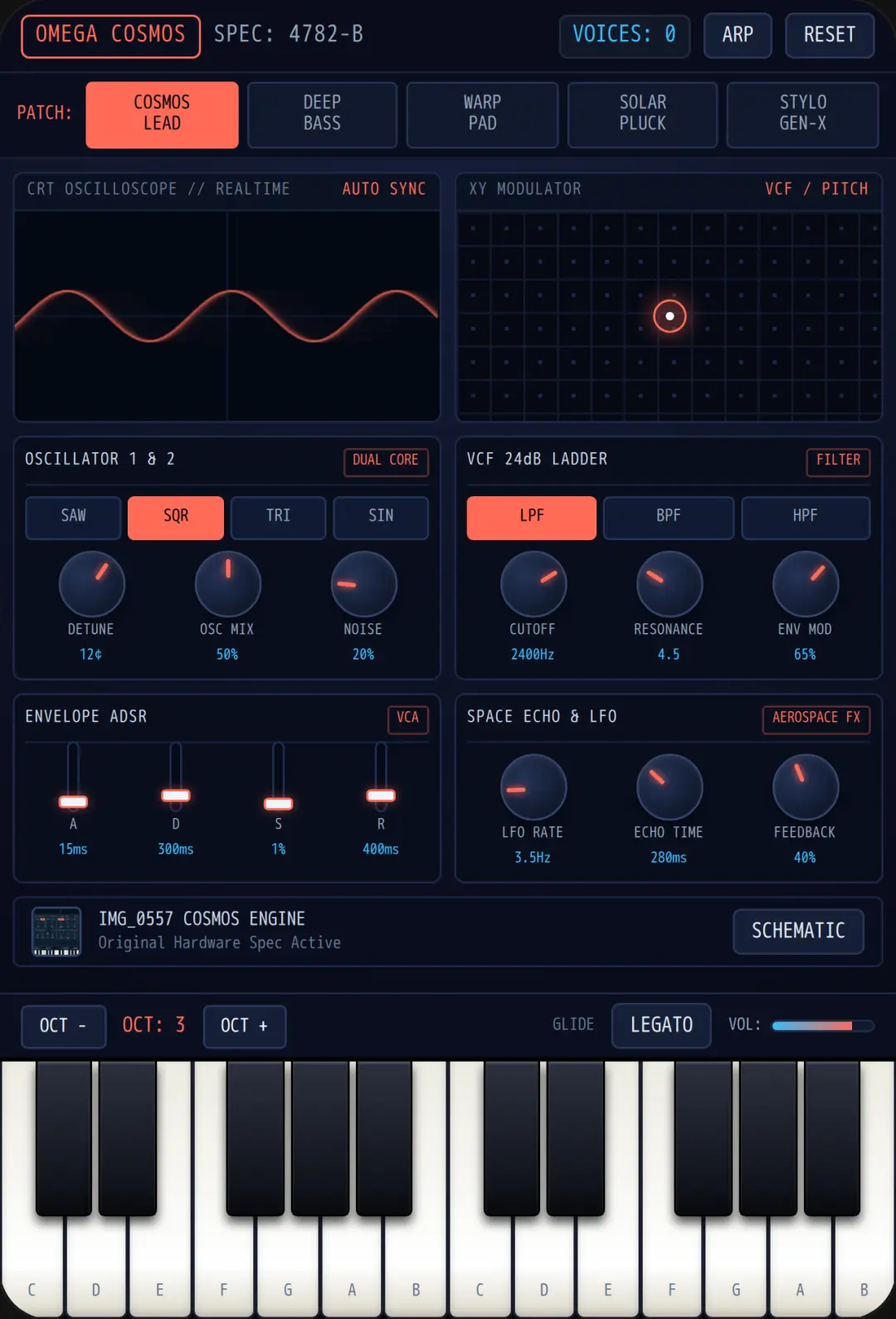
Task: Choose the SAW waveform
Action: (73, 518)
